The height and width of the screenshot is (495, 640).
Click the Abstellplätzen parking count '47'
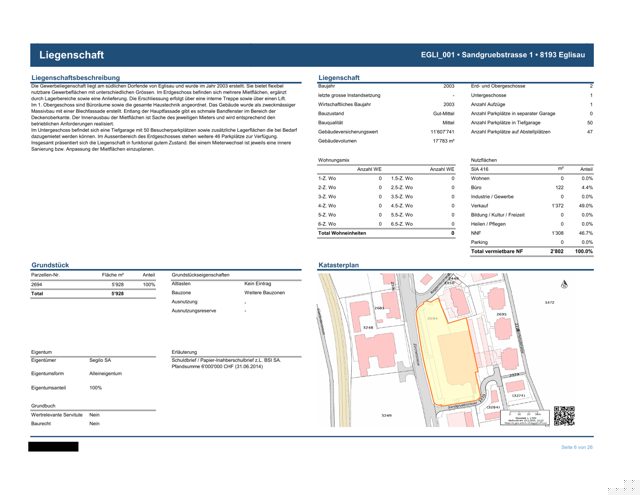[x=590, y=132]
